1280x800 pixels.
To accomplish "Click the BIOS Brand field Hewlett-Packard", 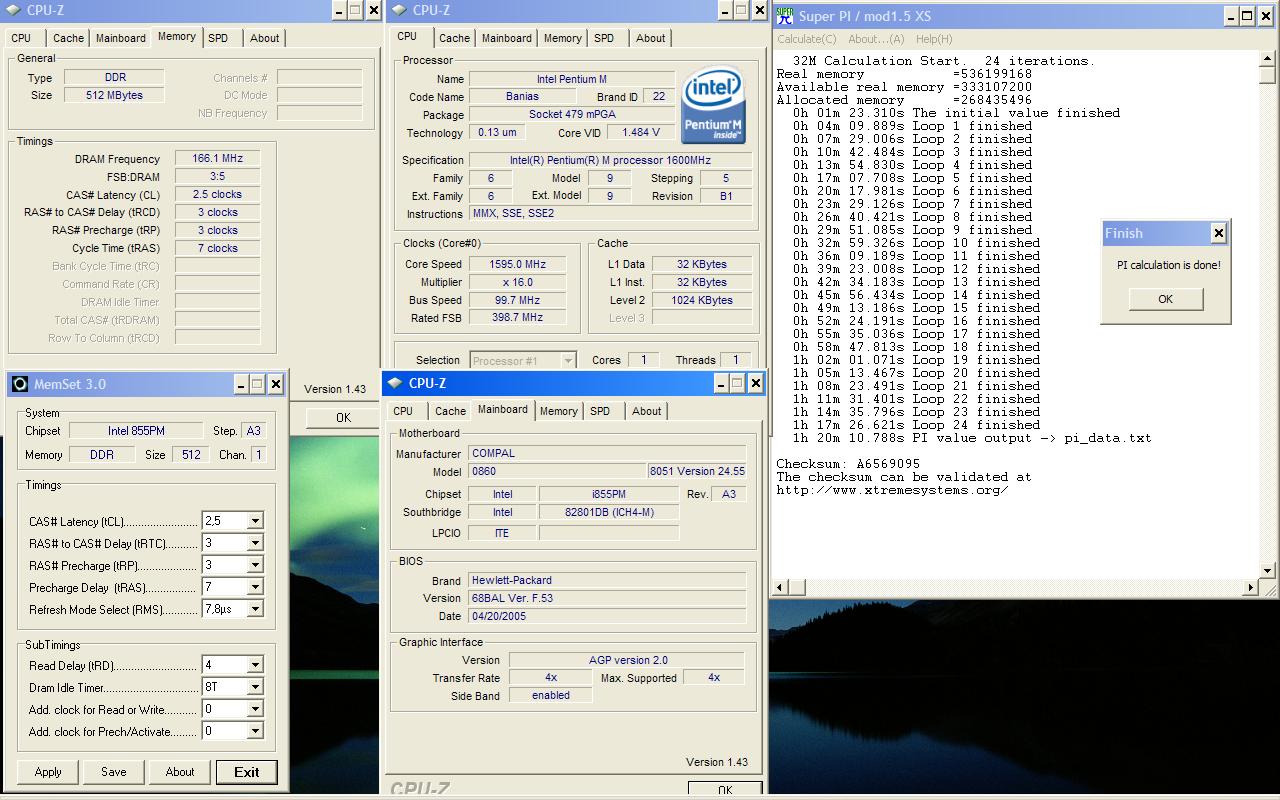I will click(x=607, y=580).
